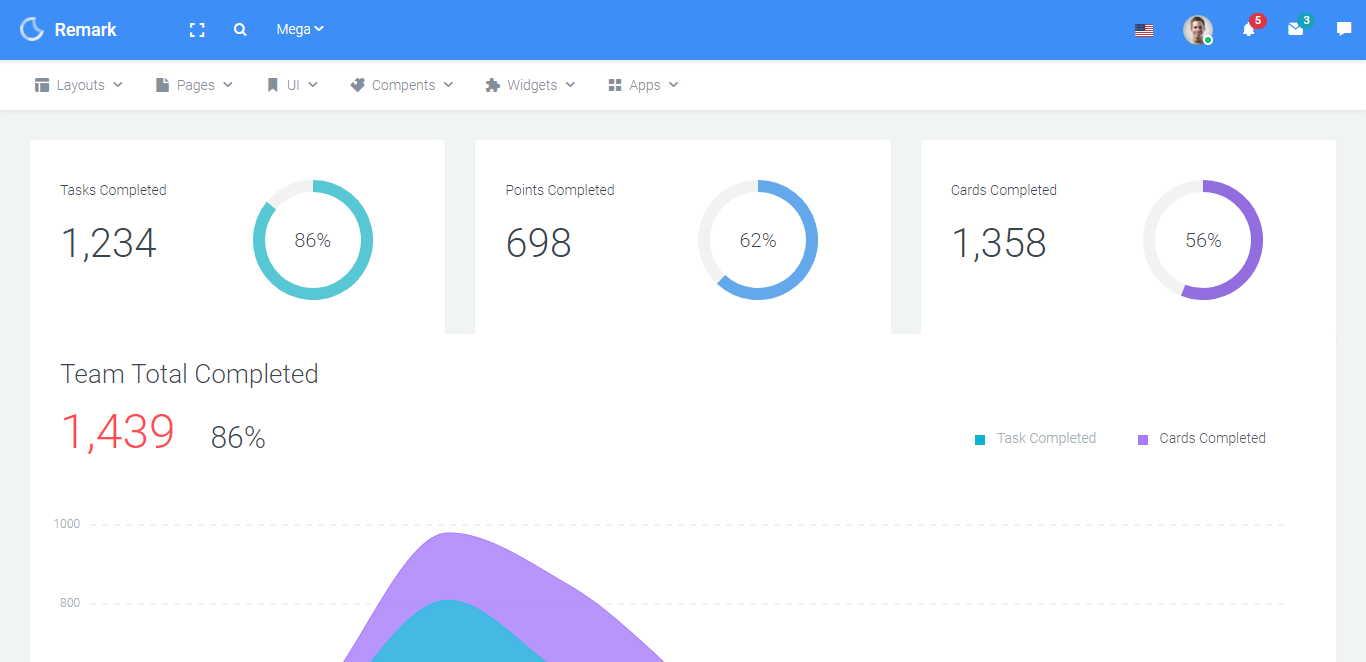
Task: Click the 56% Cards Completed progress ring
Action: click(x=1203, y=240)
